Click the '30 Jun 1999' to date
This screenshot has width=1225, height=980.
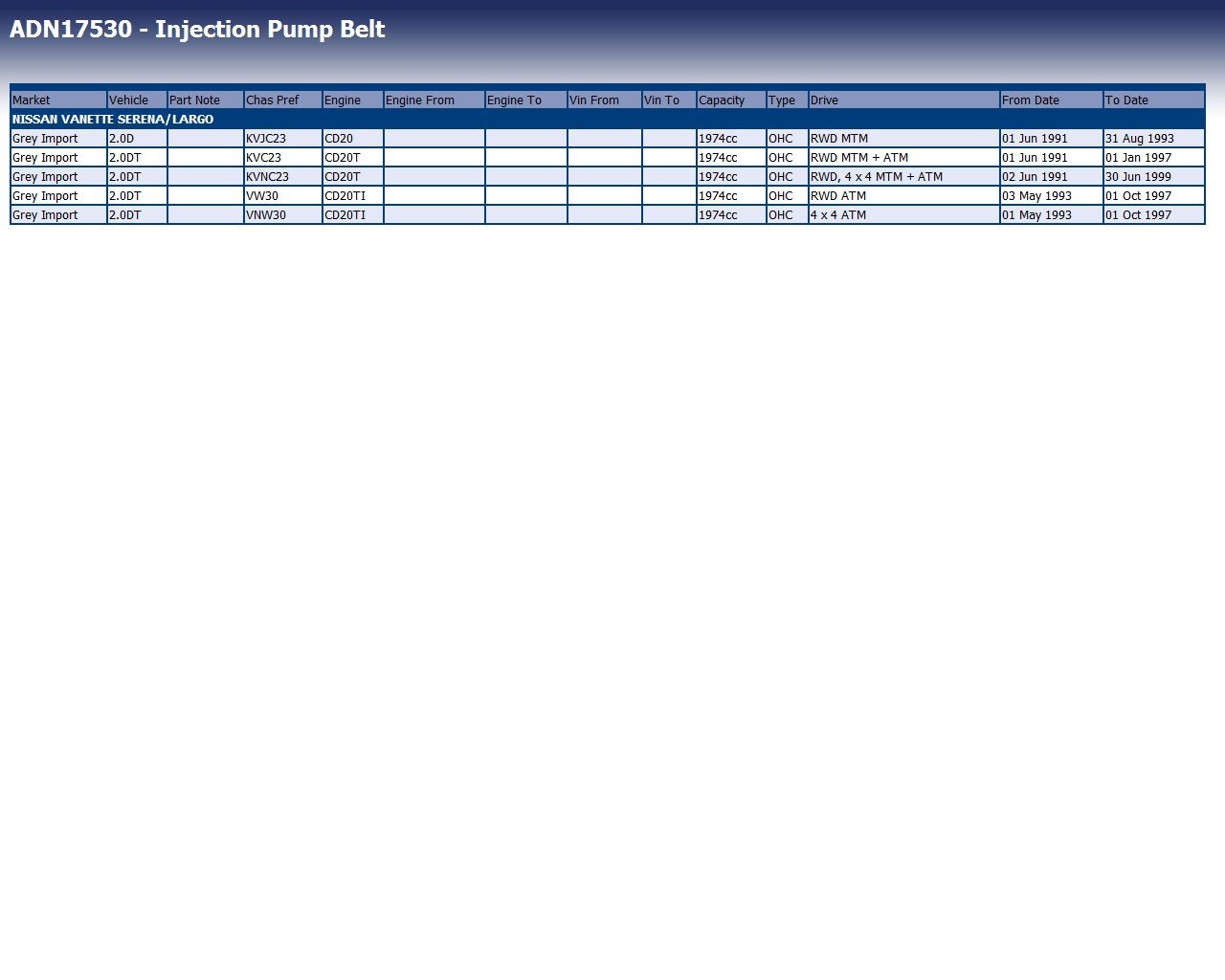1154,176
